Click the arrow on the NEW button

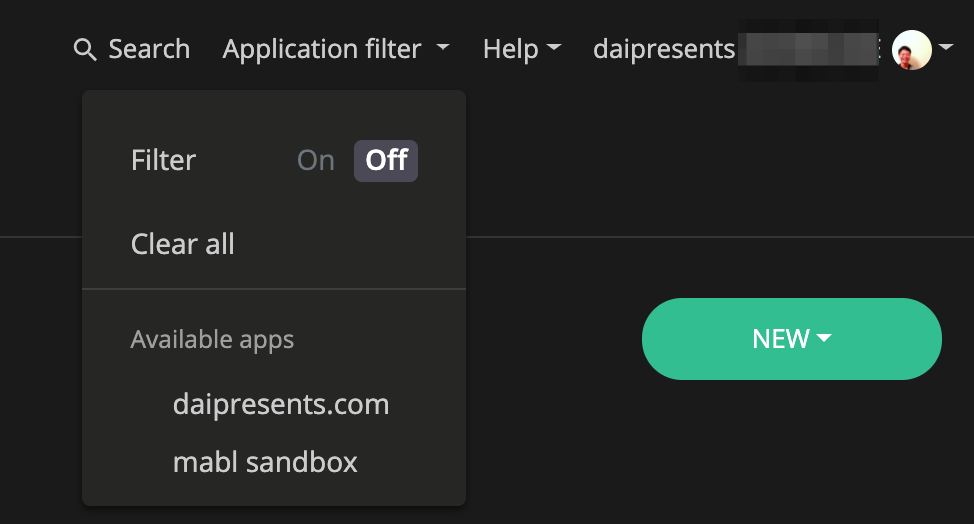(x=824, y=339)
